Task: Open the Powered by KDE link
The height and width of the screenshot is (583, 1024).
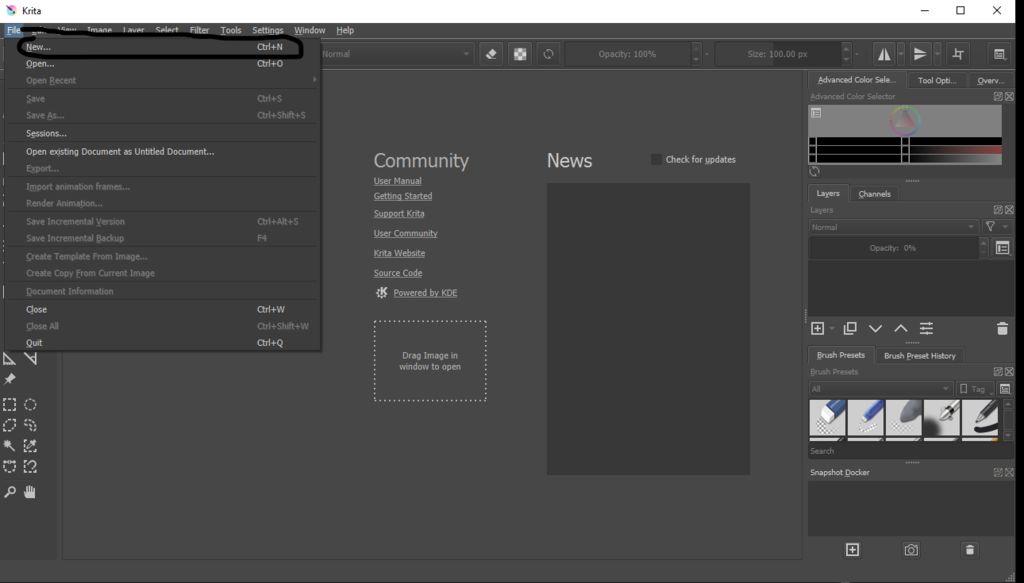Action: coord(425,293)
